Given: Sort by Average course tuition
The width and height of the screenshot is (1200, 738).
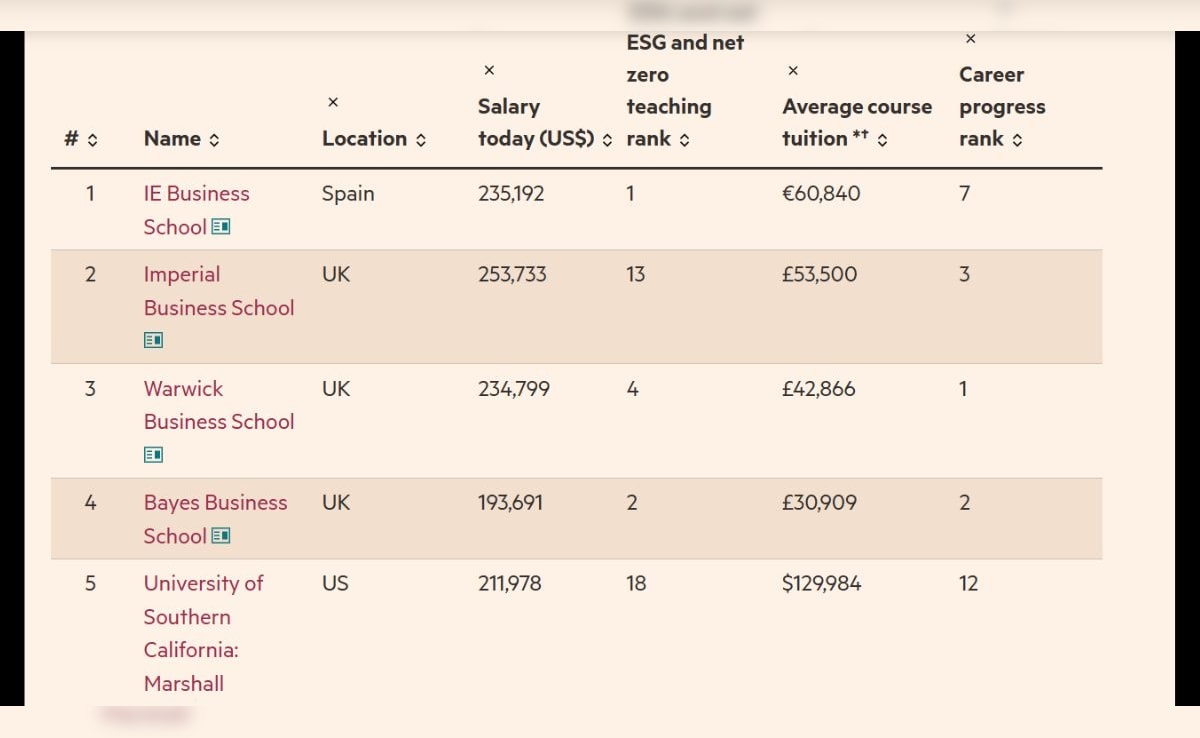Looking at the screenshot, I should coord(882,140).
